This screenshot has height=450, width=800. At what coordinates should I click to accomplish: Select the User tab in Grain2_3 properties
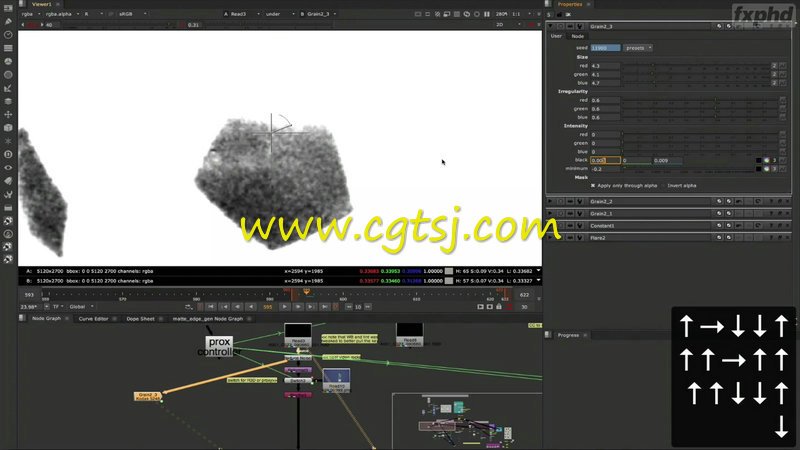(x=556, y=36)
